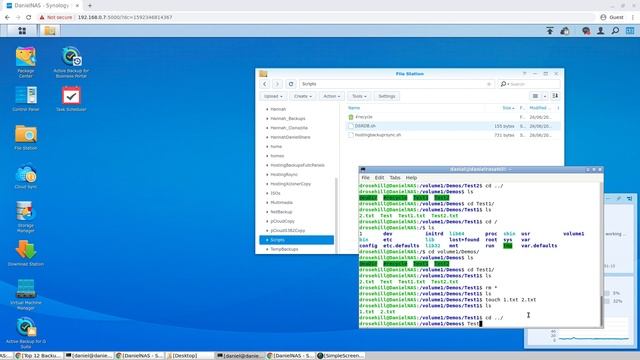This screenshot has height=360, width=640.
Task: Open File Station desktop icon
Action: point(26,138)
